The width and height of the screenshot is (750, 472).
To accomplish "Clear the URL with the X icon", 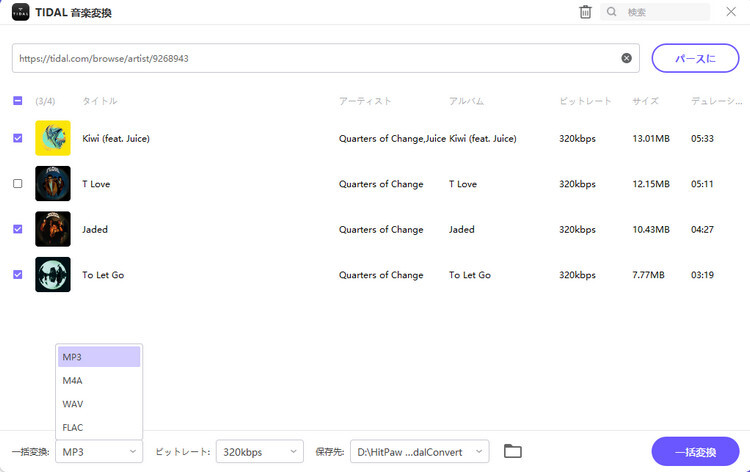I will [626, 58].
